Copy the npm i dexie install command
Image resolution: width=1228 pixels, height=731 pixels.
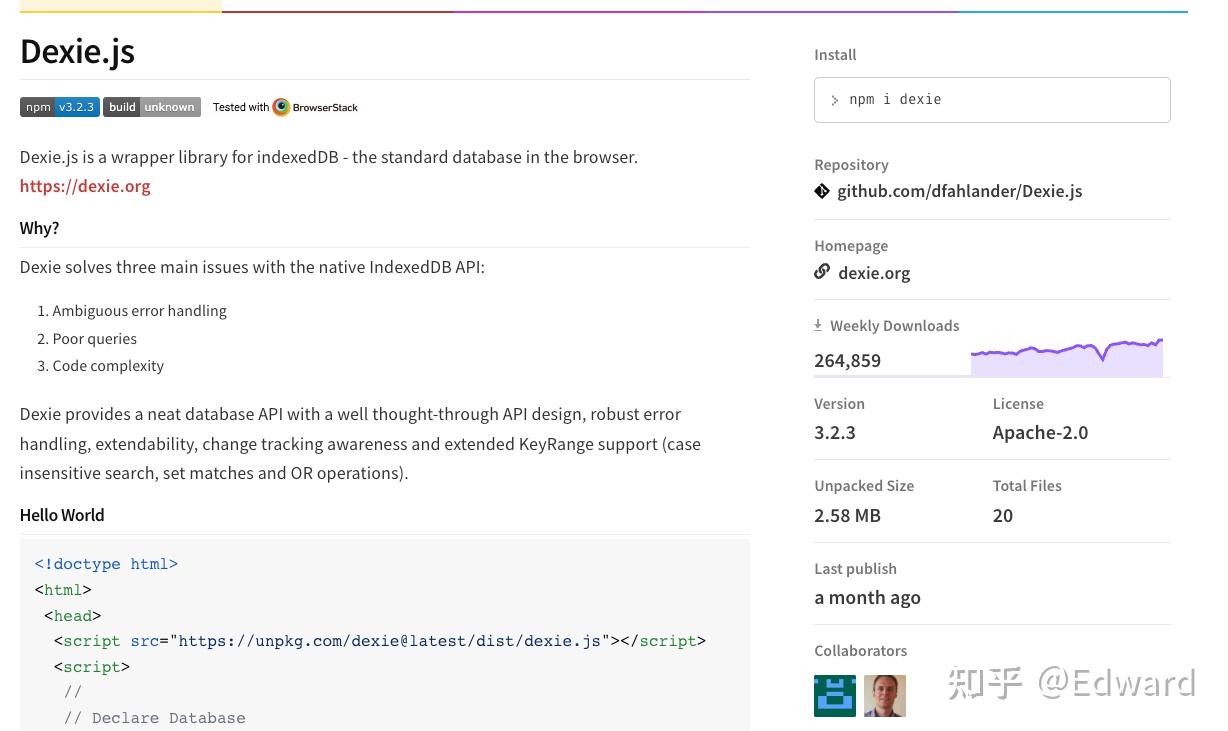pyautogui.click(x=895, y=100)
